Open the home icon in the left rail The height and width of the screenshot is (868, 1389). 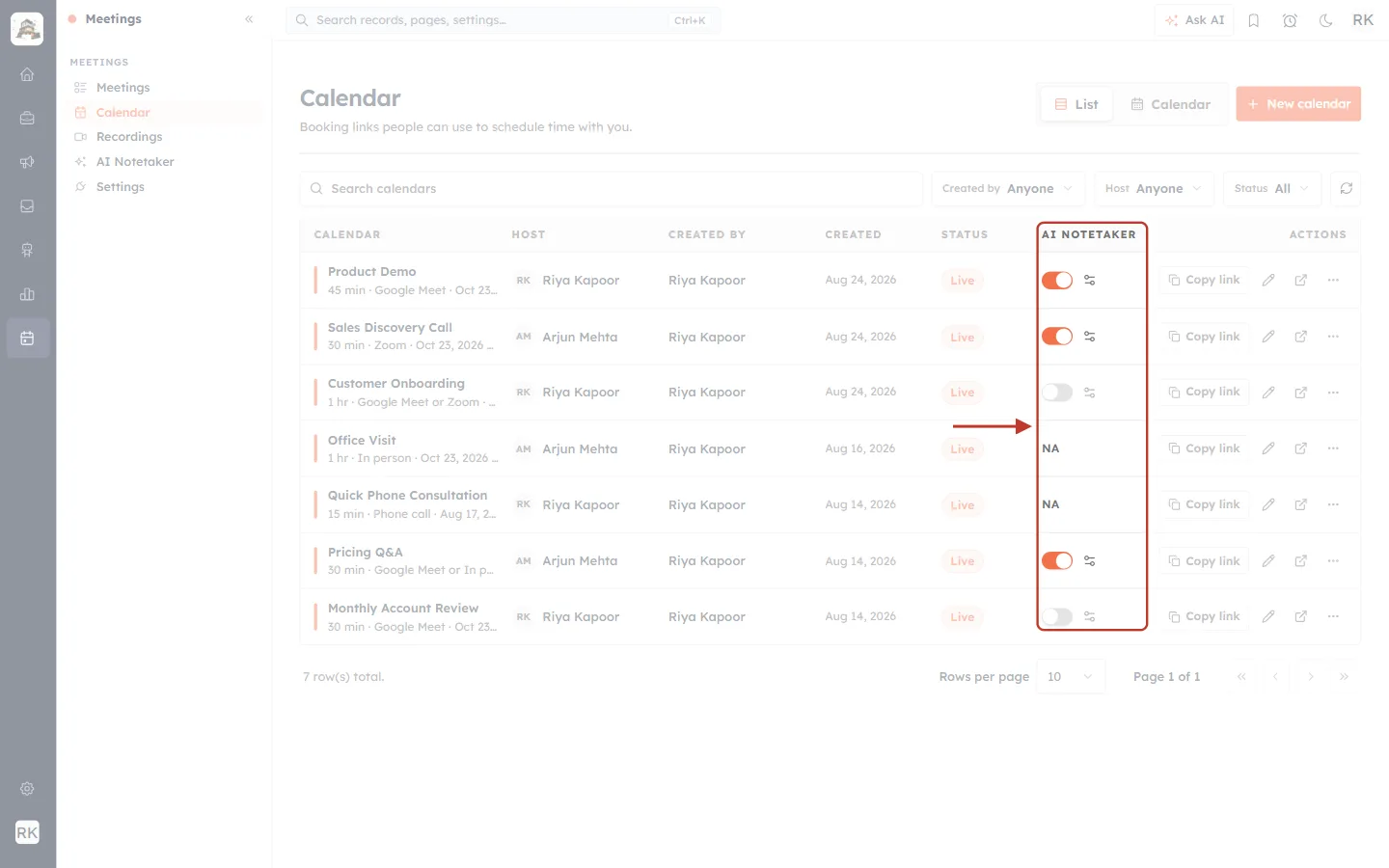pos(27,74)
